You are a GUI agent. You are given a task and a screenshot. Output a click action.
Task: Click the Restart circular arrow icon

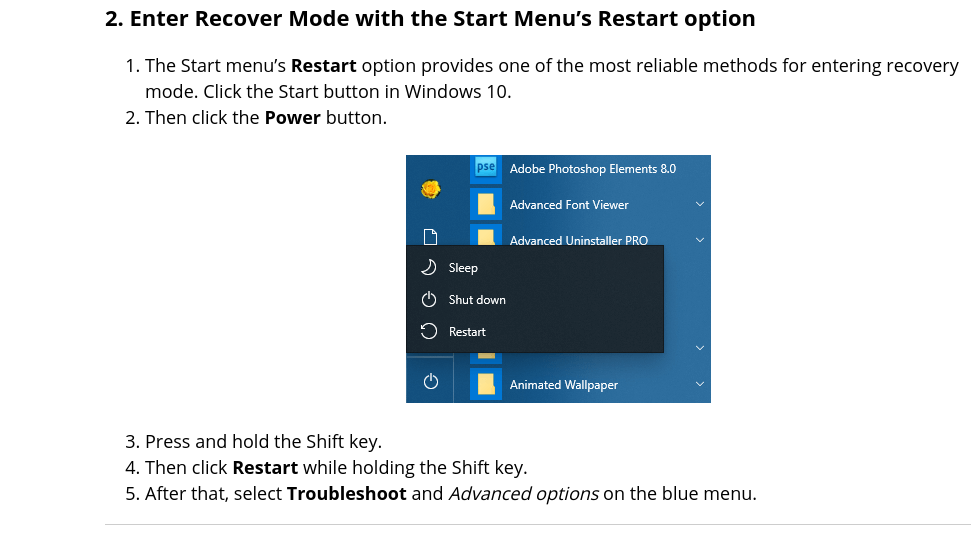click(x=429, y=331)
